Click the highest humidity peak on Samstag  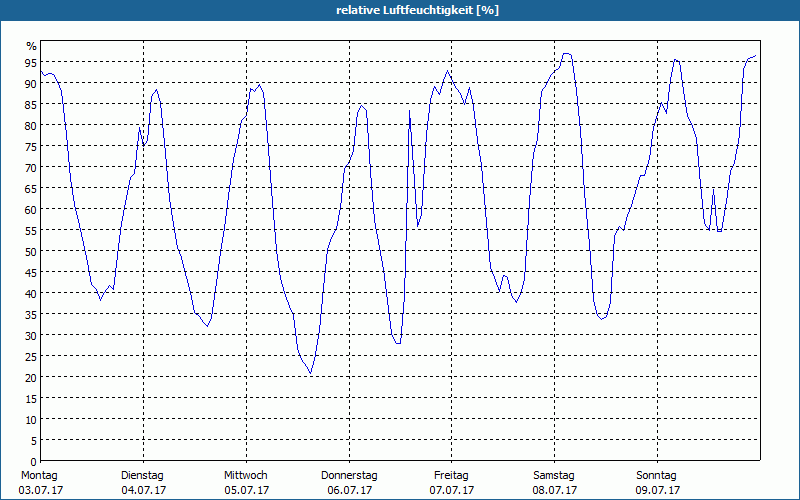566,54
